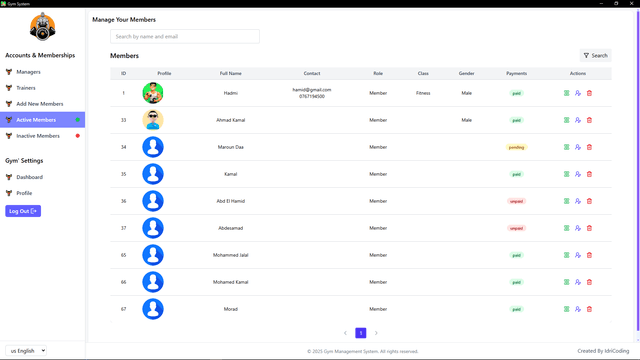Delete Abd El Hamid with trash icon
The image size is (640, 360).
coord(589,201)
